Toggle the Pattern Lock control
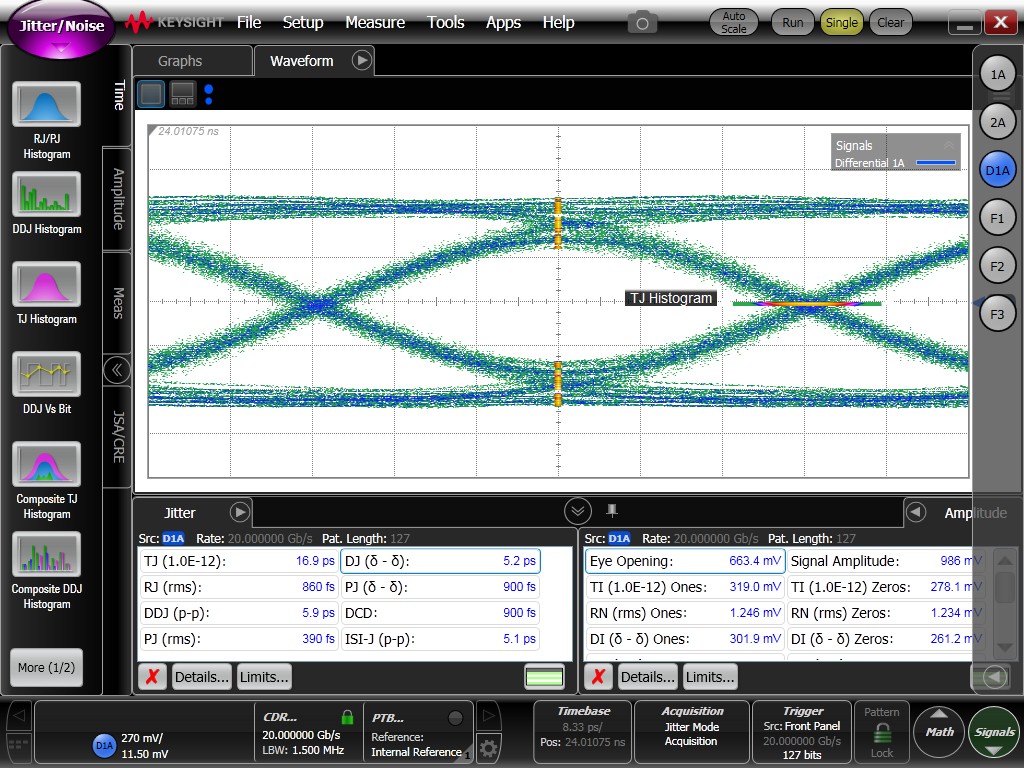Viewport: 1024px width, 768px height. click(881, 731)
